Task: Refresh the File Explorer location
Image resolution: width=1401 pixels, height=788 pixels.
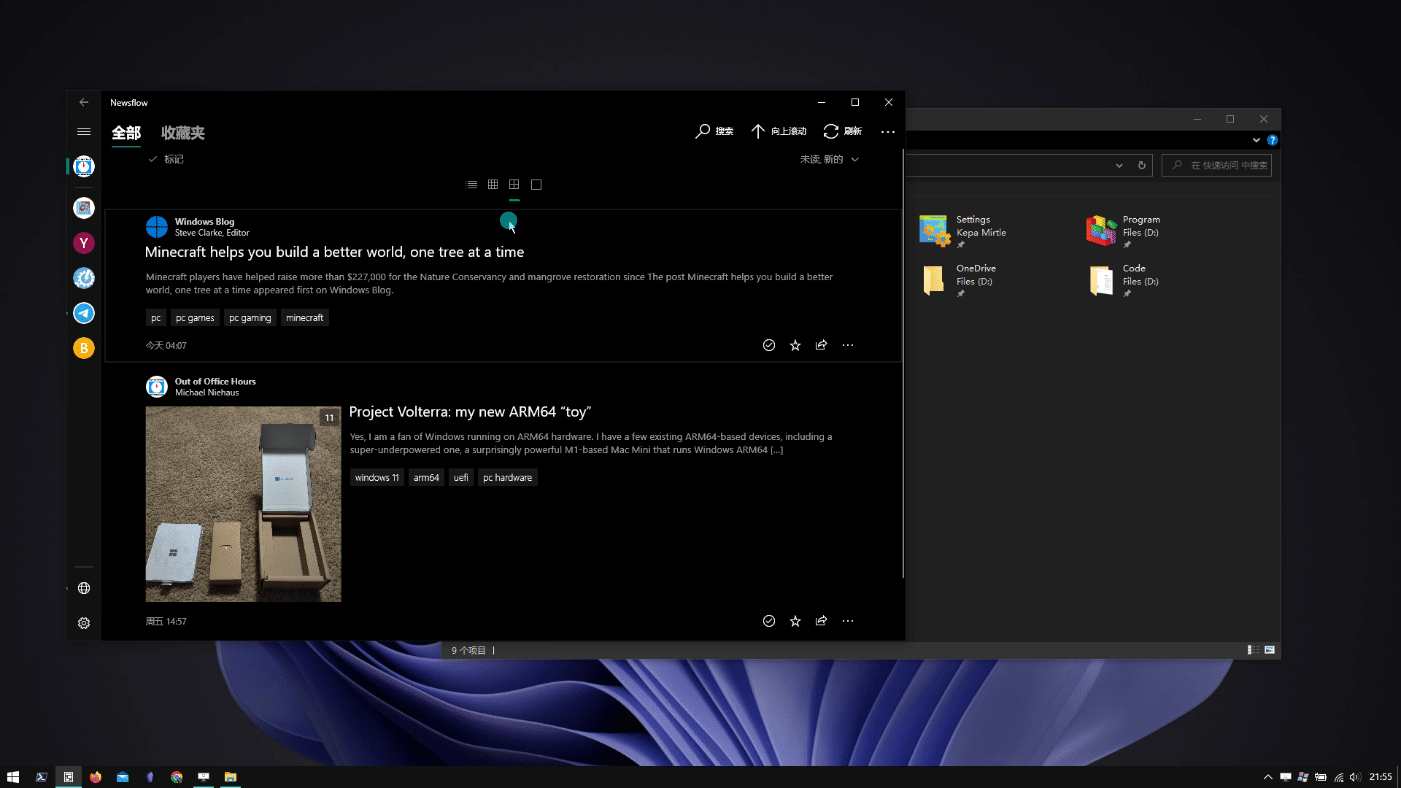Action: pyautogui.click(x=1142, y=165)
